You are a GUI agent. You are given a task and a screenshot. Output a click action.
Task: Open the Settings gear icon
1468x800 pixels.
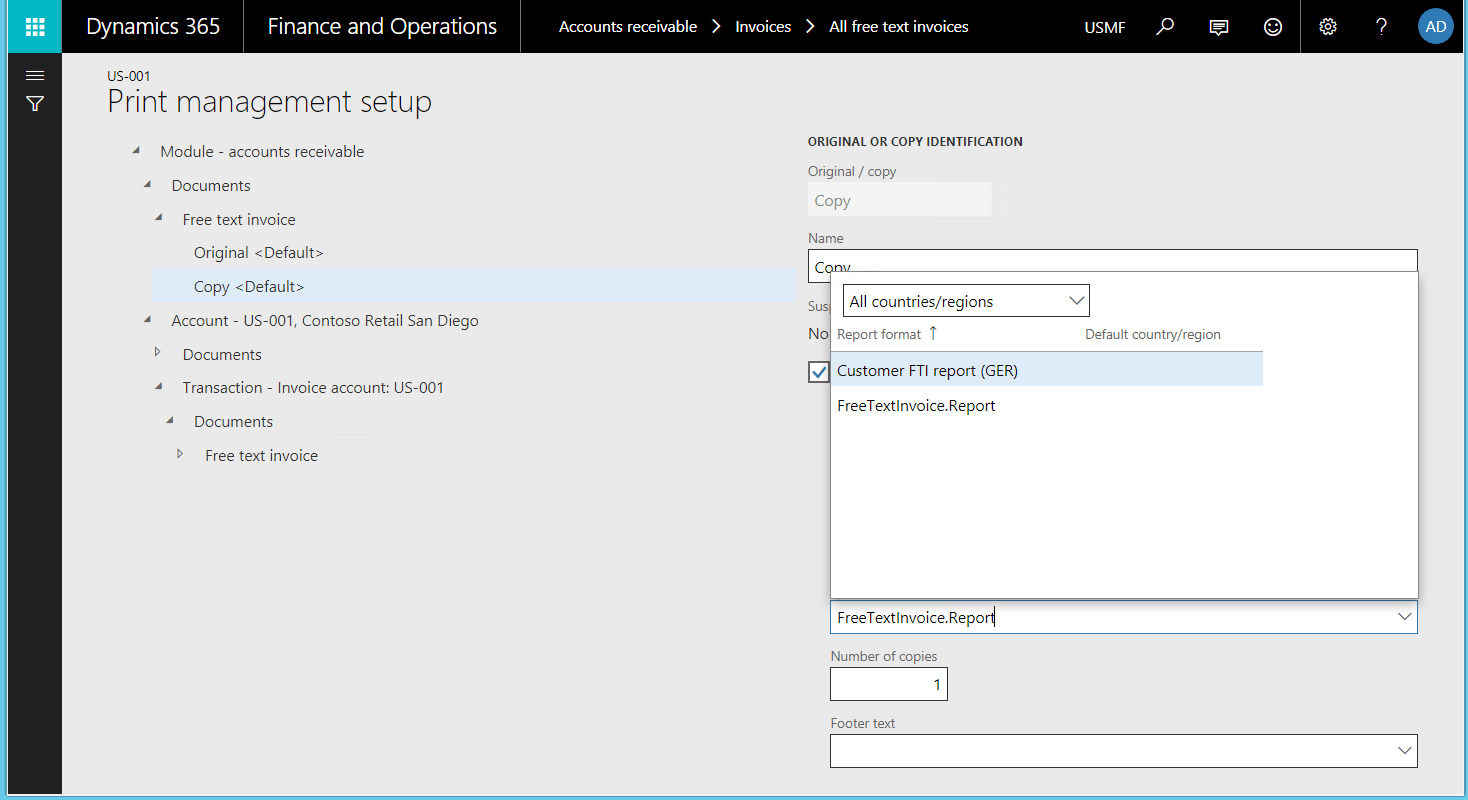pos(1327,26)
